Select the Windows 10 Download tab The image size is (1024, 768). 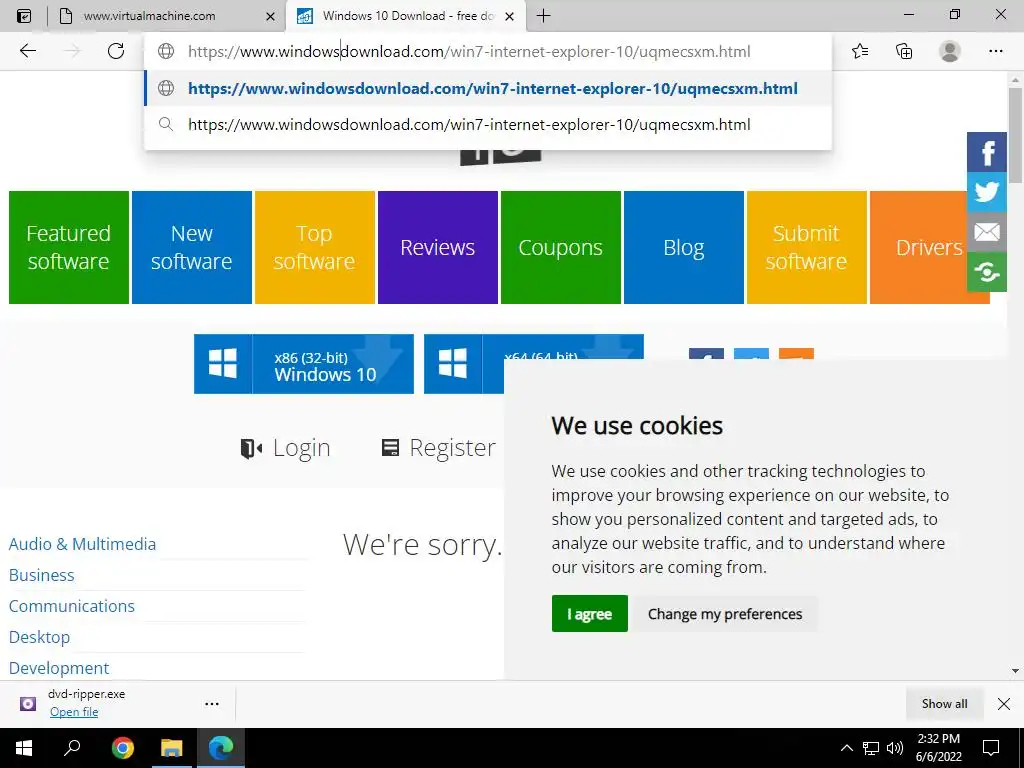coord(406,16)
